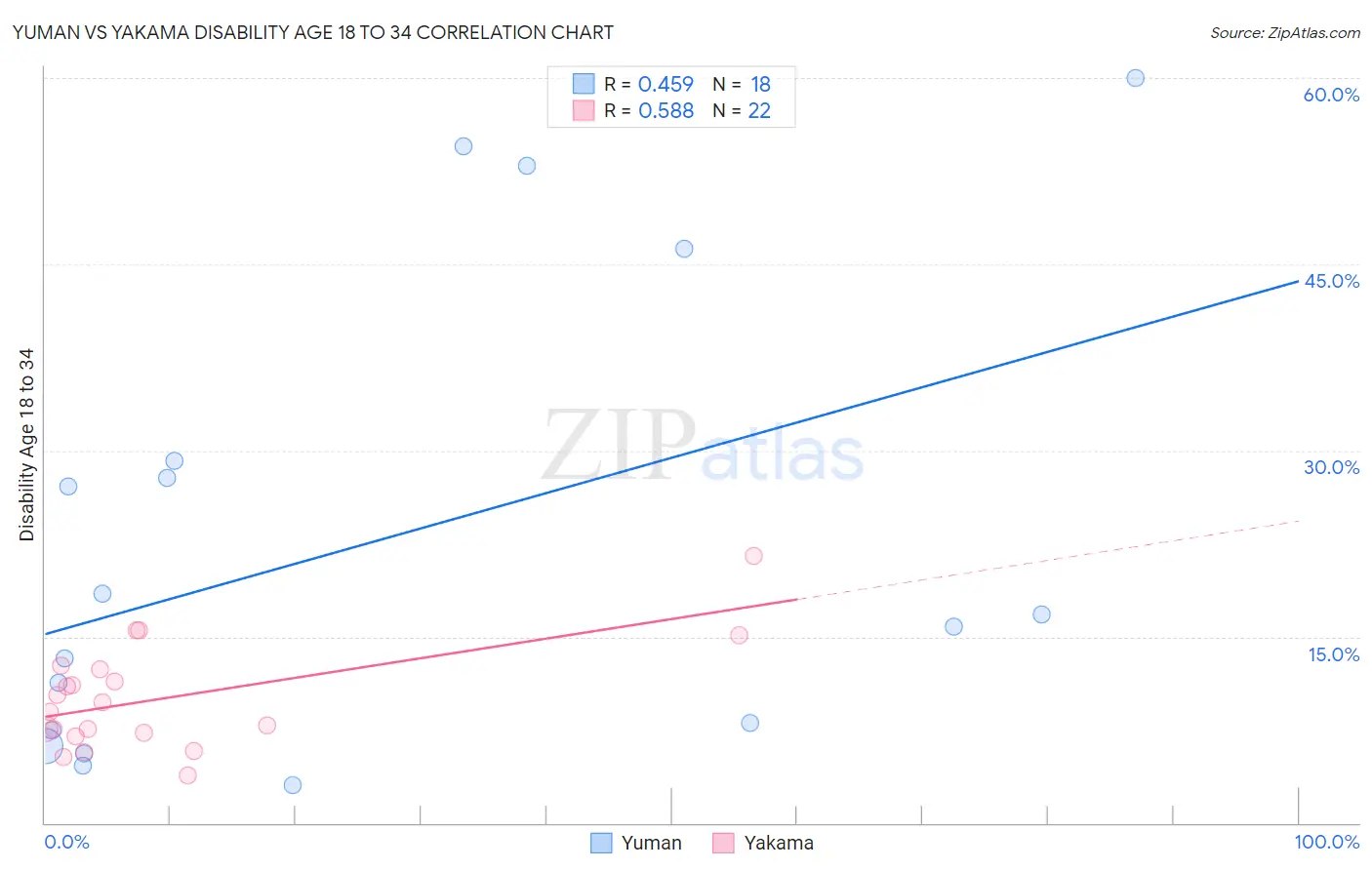Open the Source: ZipAtlas.com link
This screenshot has width=1372, height=870.
(x=1284, y=32)
